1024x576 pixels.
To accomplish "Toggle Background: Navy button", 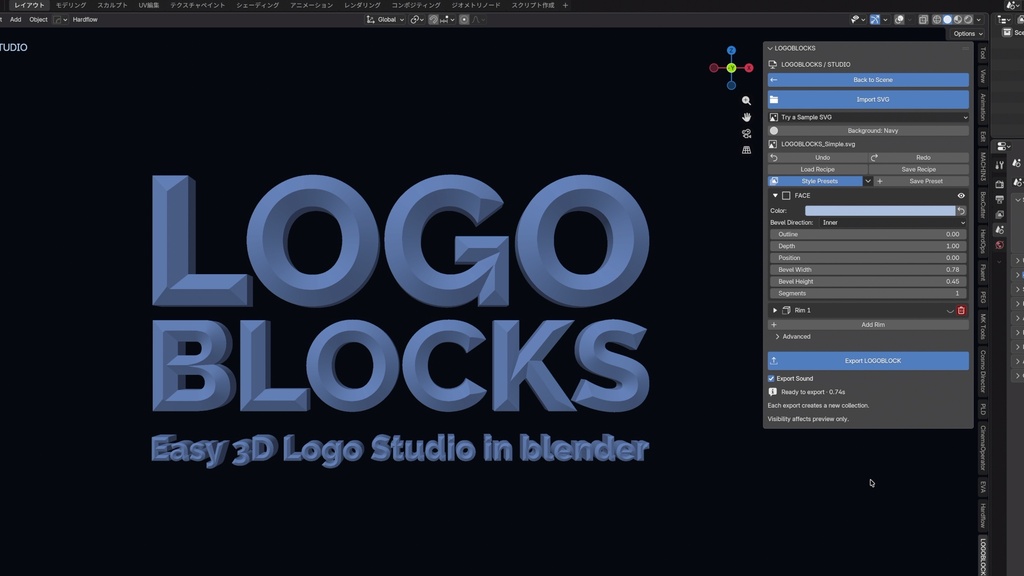I will [868, 131].
